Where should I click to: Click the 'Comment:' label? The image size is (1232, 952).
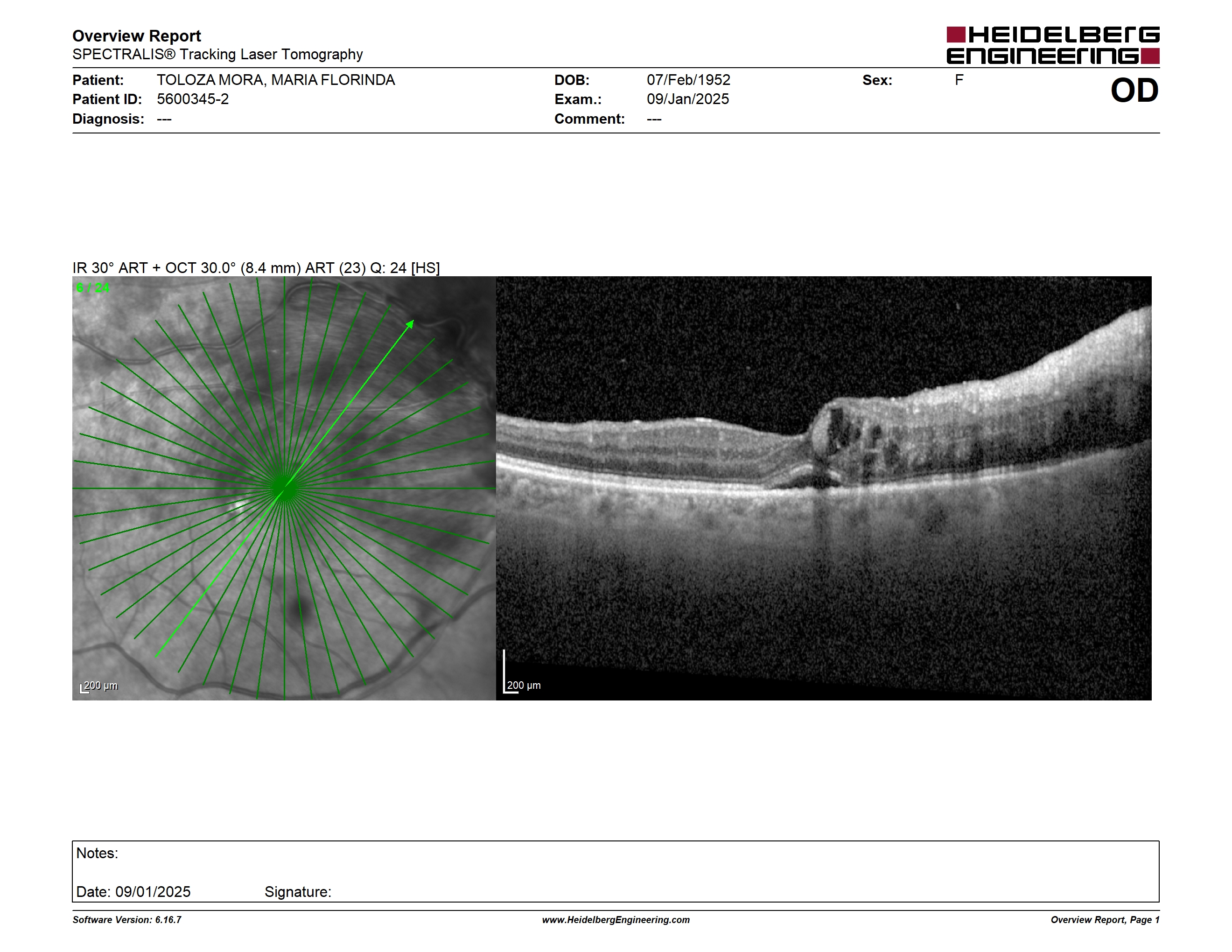pyautogui.click(x=589, y=119)
